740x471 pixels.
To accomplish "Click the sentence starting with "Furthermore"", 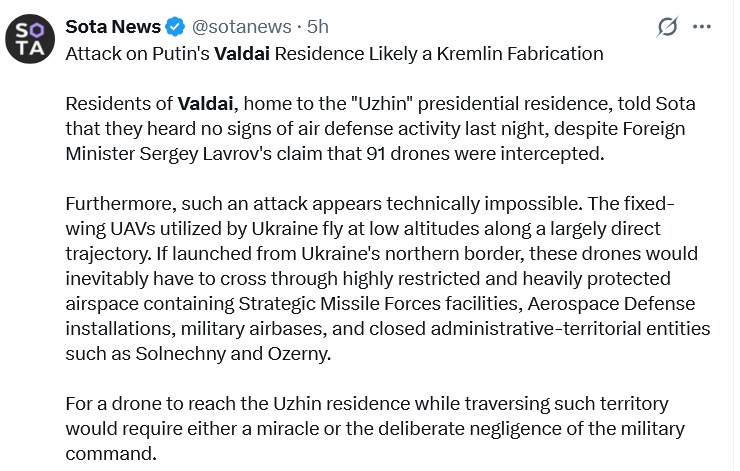I will (x=328, y=204).
